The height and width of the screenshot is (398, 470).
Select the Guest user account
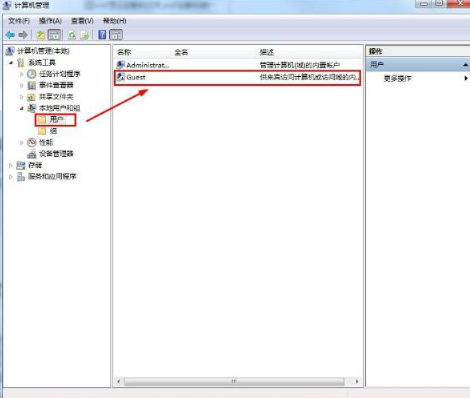[237, 77]
